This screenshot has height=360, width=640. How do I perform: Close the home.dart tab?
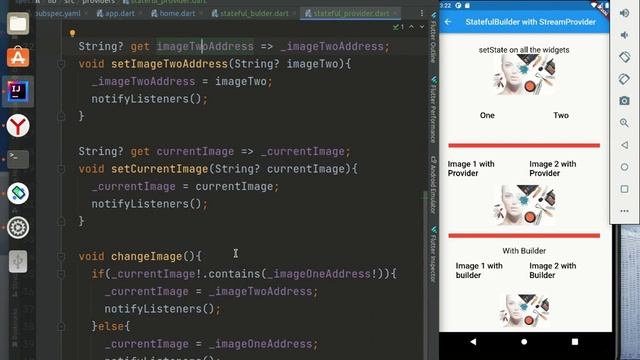(200, 13)
